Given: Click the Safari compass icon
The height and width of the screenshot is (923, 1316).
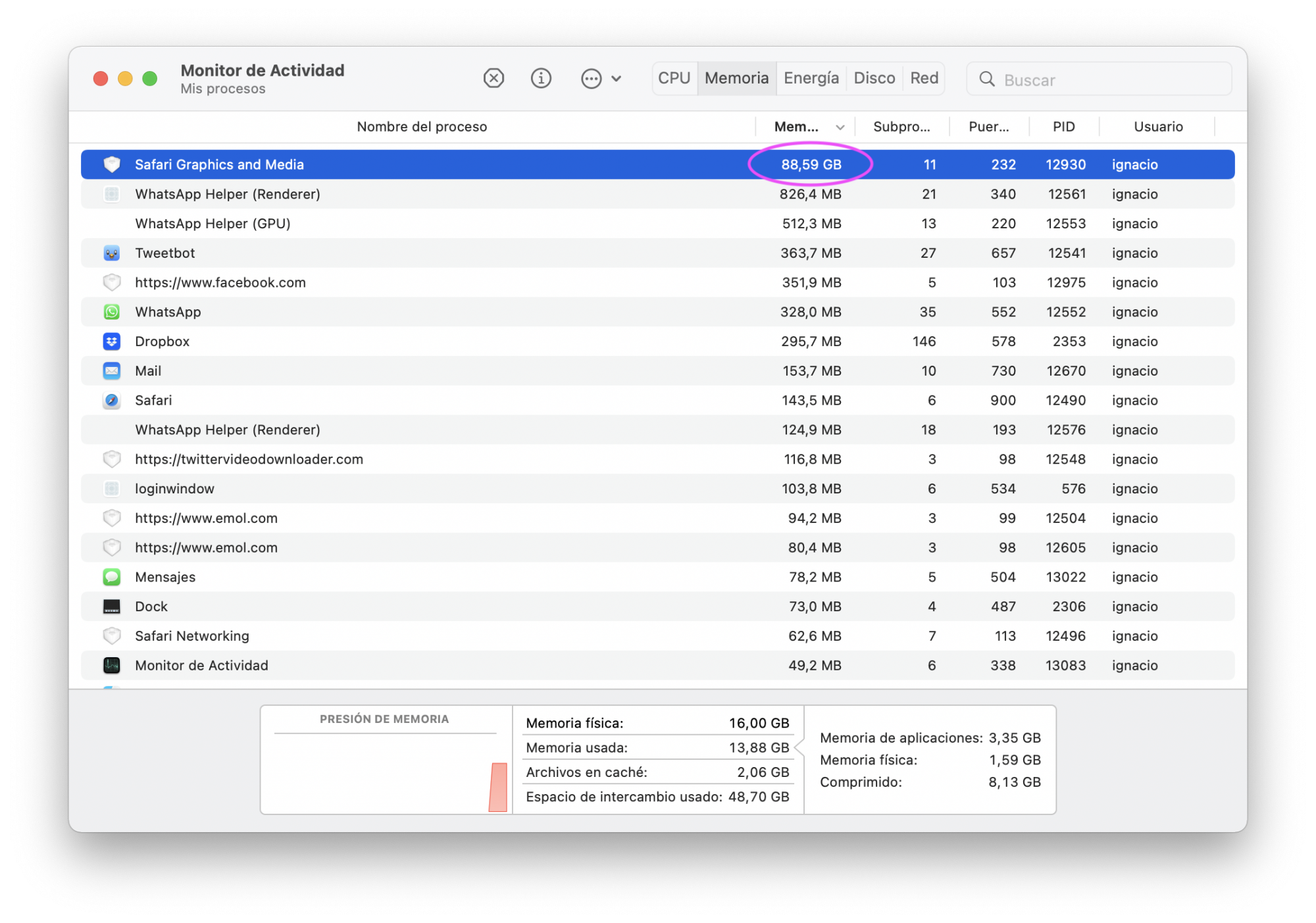Looking at the screenshot, I should [x=112, y=400].
